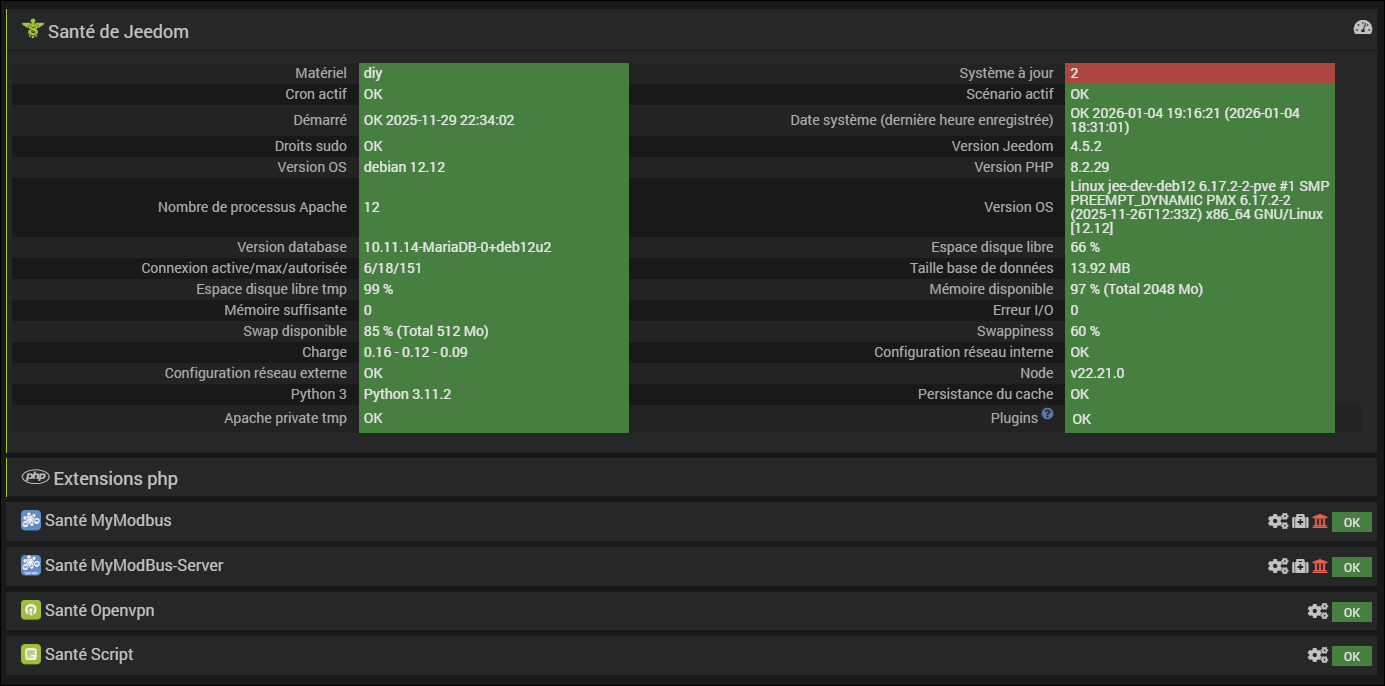Click the Santé de Jeedom caduceus icon
Screen dimensions: 1385x686
pyautogui.click(x=32, y=30)
